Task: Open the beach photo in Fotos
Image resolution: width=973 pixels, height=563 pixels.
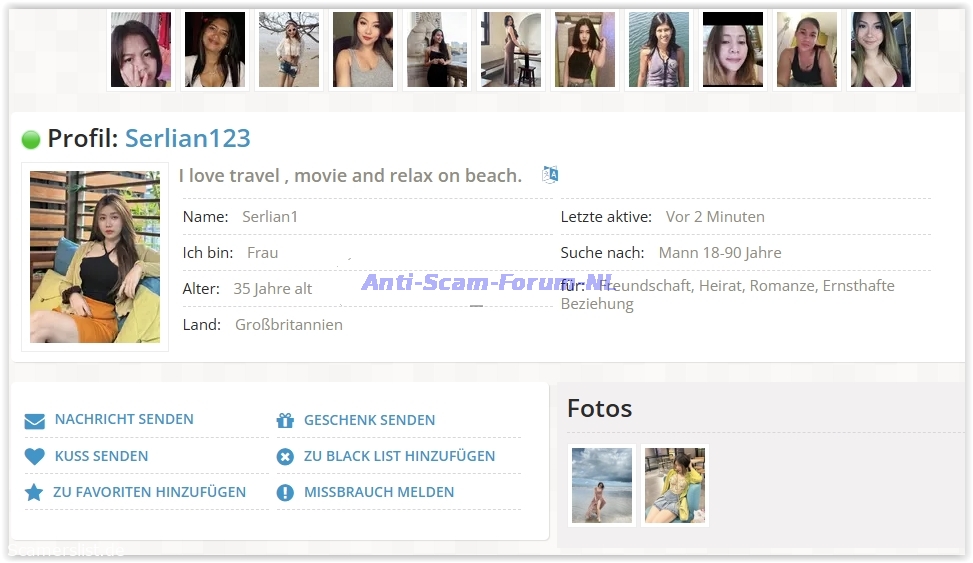Action: click(x=601, y=485)
